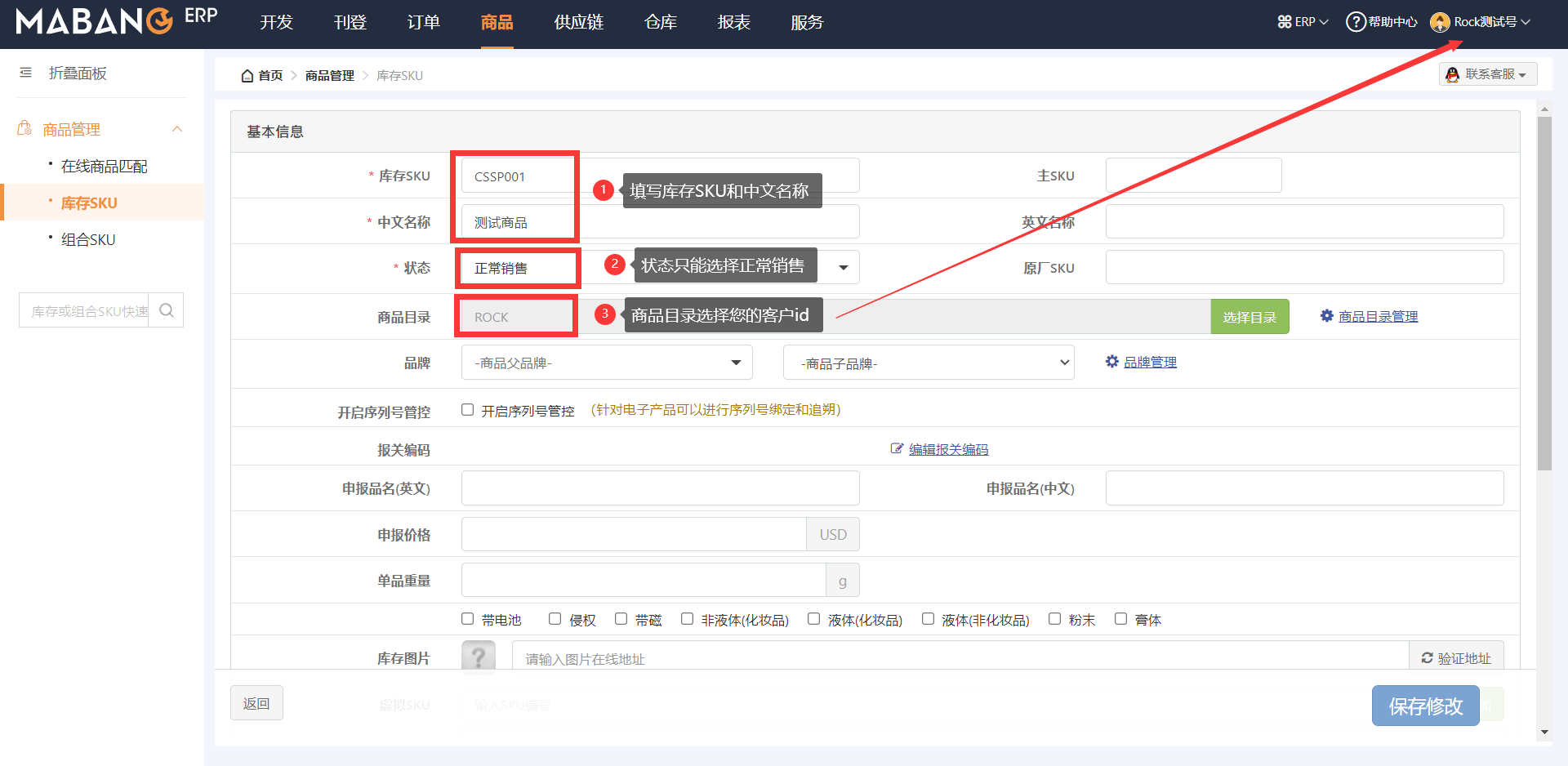Screen dimensions: 1568x766
Task: Click the 申报价格 USD input field
Action: [634, 534]
